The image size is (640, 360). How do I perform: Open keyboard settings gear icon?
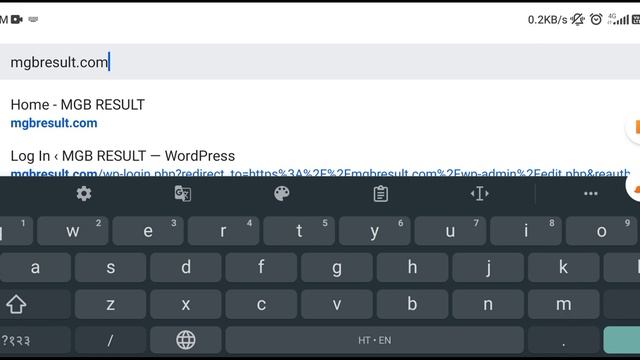(84, 193)
